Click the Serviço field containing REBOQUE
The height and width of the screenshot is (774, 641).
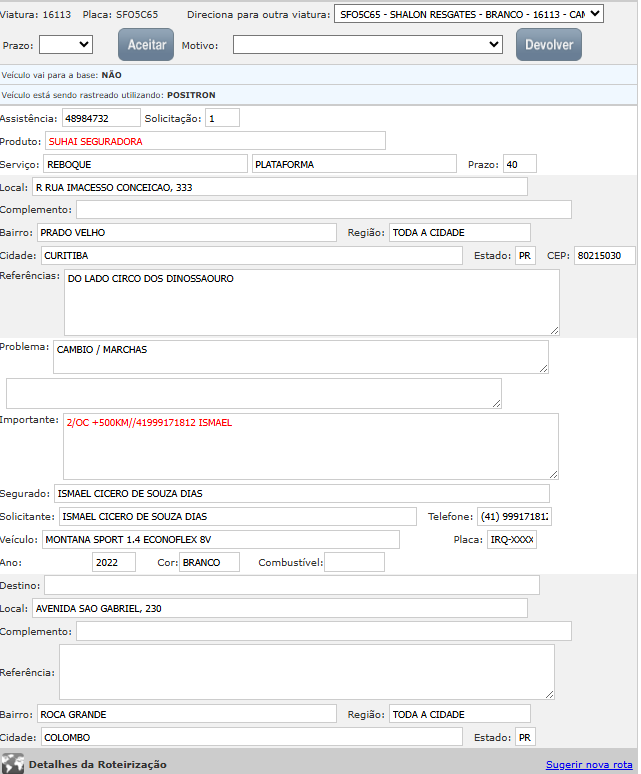[x=144, y=164]
